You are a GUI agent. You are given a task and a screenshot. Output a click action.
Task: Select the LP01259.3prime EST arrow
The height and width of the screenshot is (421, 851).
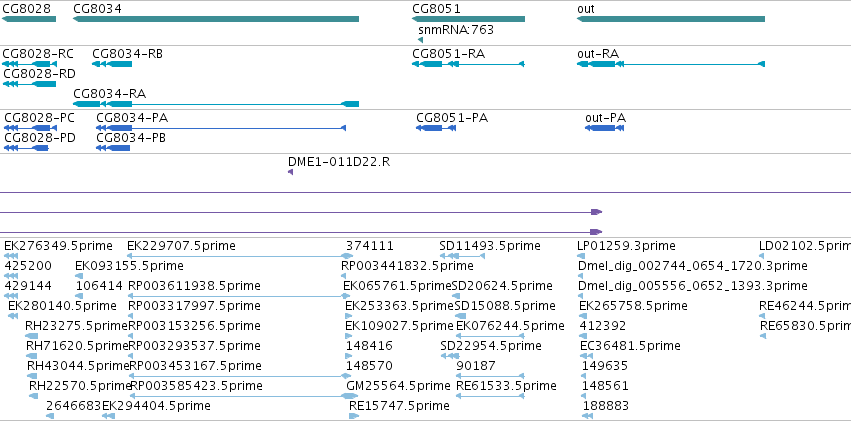pos(580,256)
